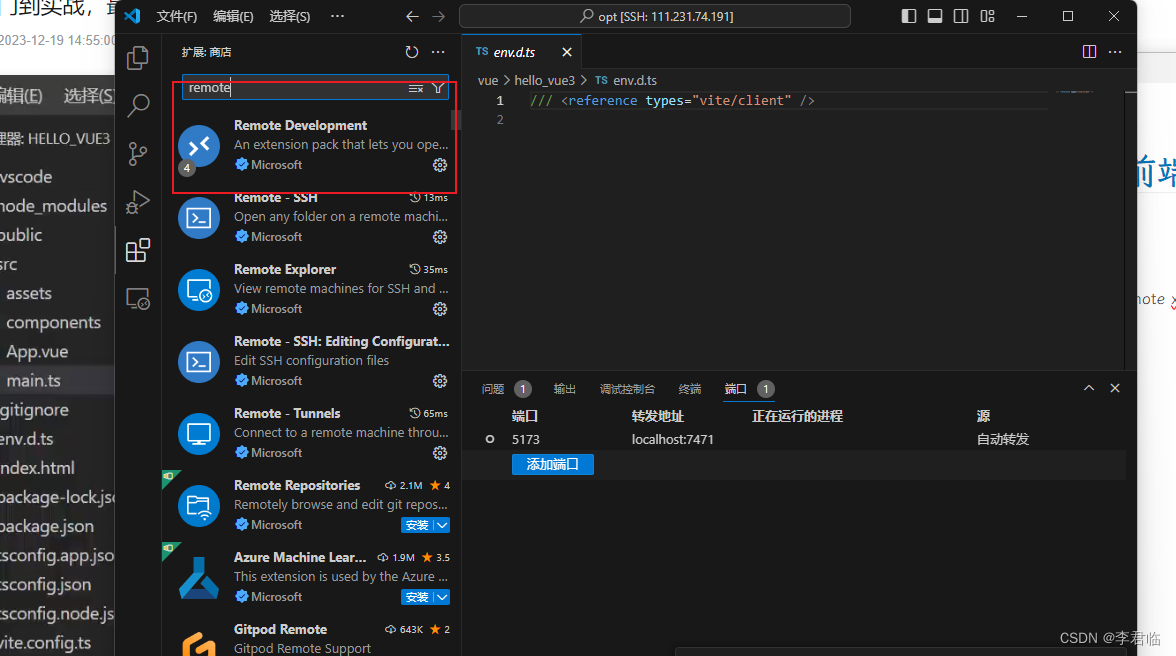Customize editor layout

pyautogui.click(x=987, y=16)
